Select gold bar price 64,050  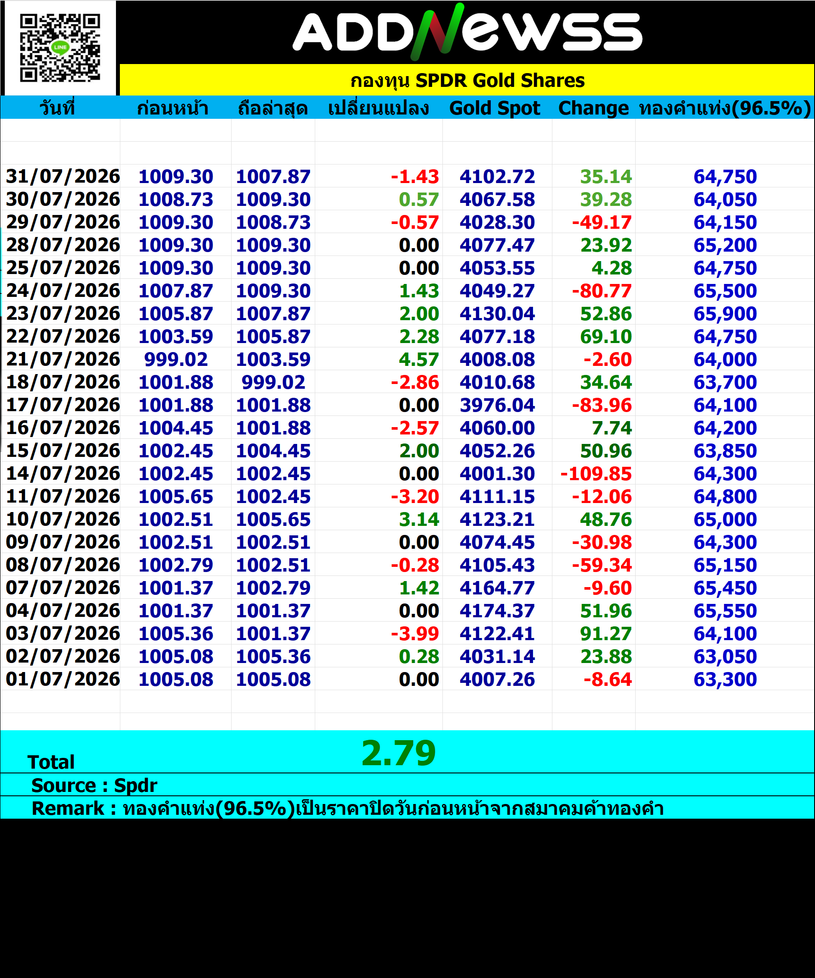[x=725, y=200]
